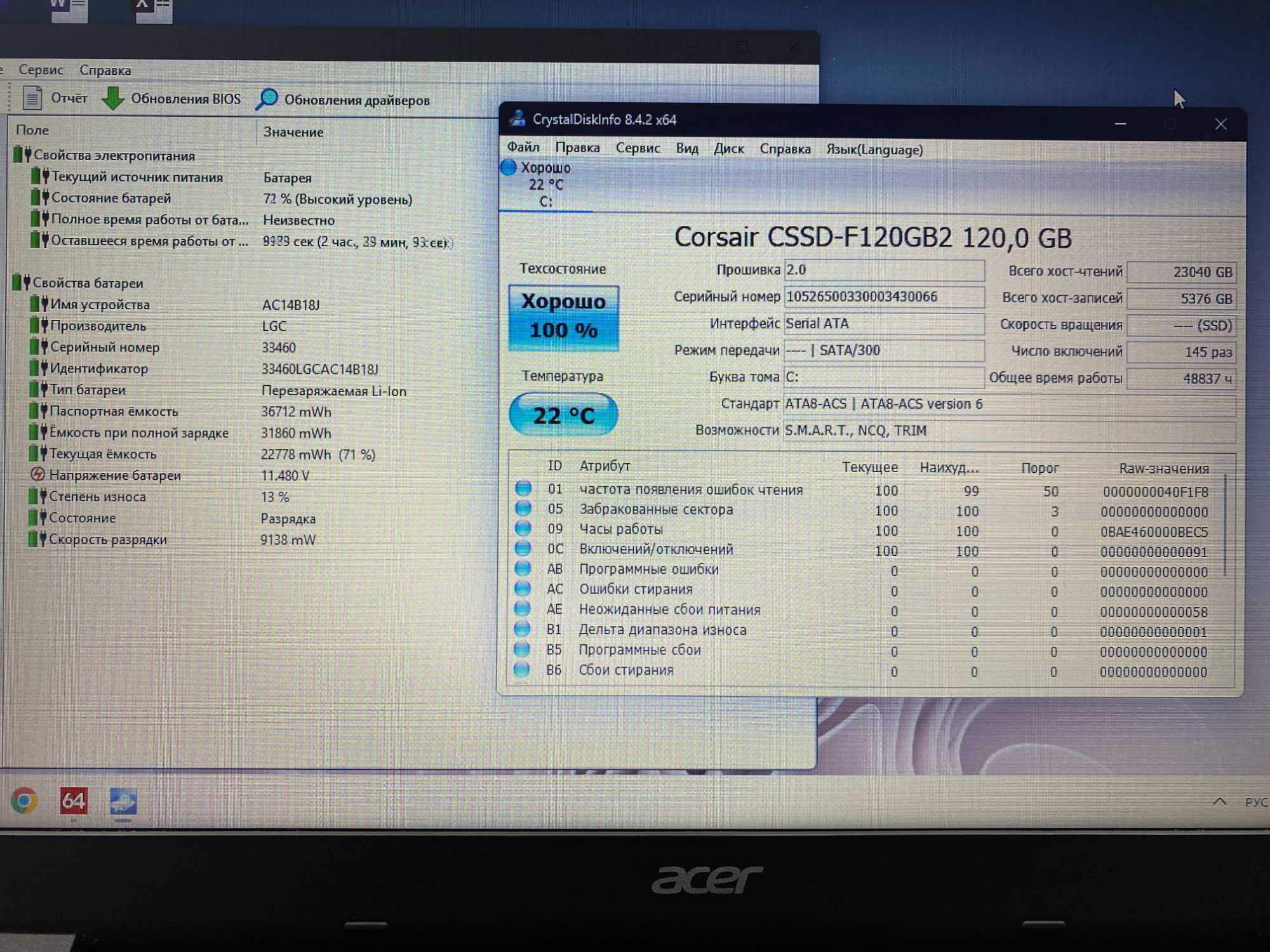The image size is (1270, 952).
Task: Open the Диск menu in CrystalDiskInfo
Action: click(x=728, y=149)
